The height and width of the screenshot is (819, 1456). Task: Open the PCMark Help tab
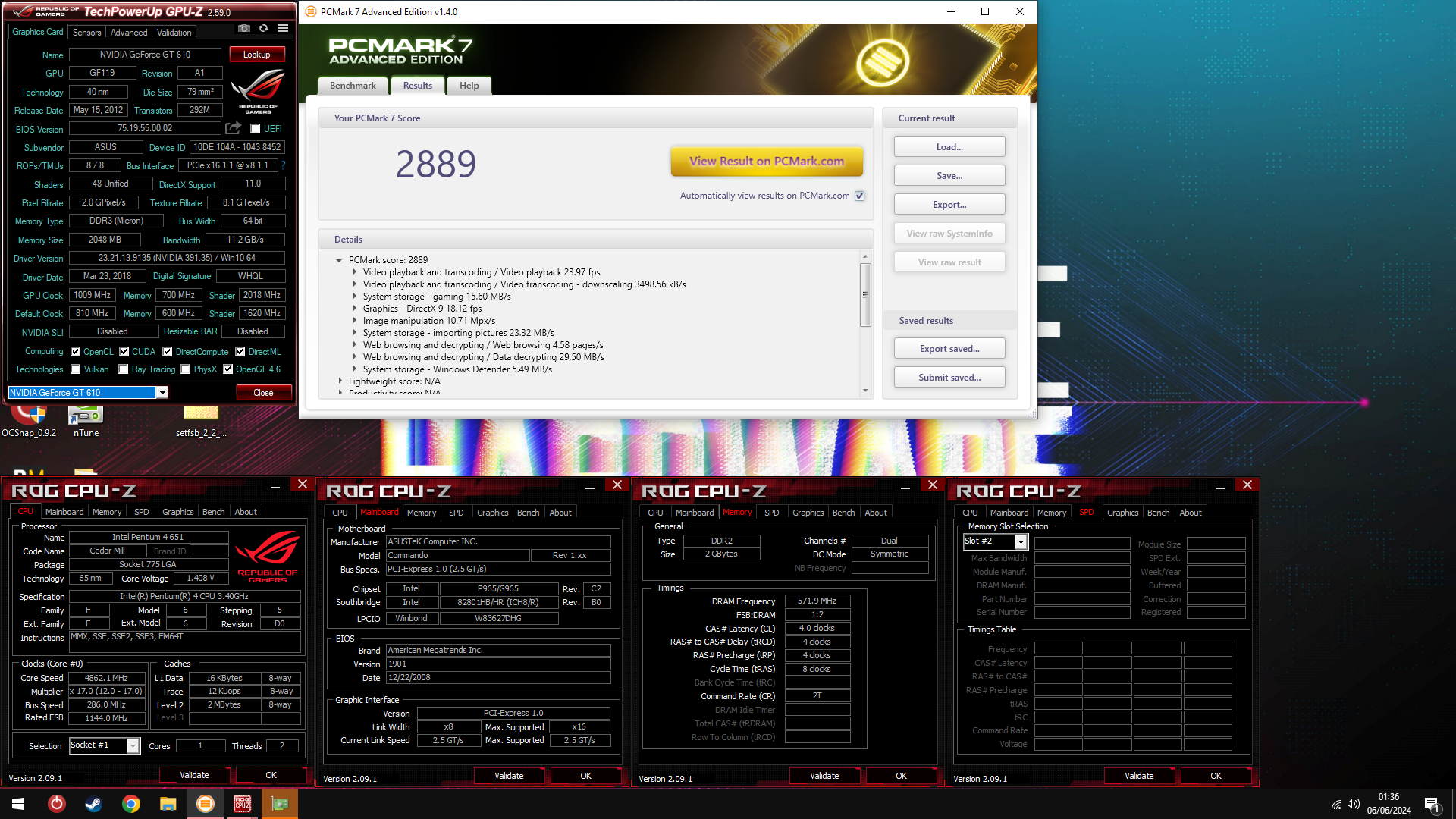469,86
